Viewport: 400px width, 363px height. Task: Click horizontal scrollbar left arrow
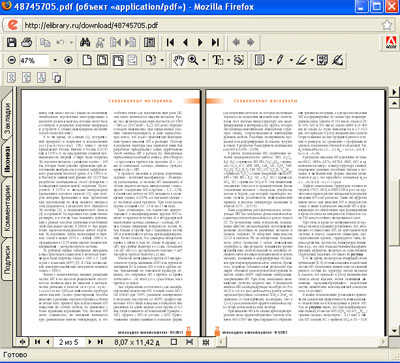pos(220,342)
